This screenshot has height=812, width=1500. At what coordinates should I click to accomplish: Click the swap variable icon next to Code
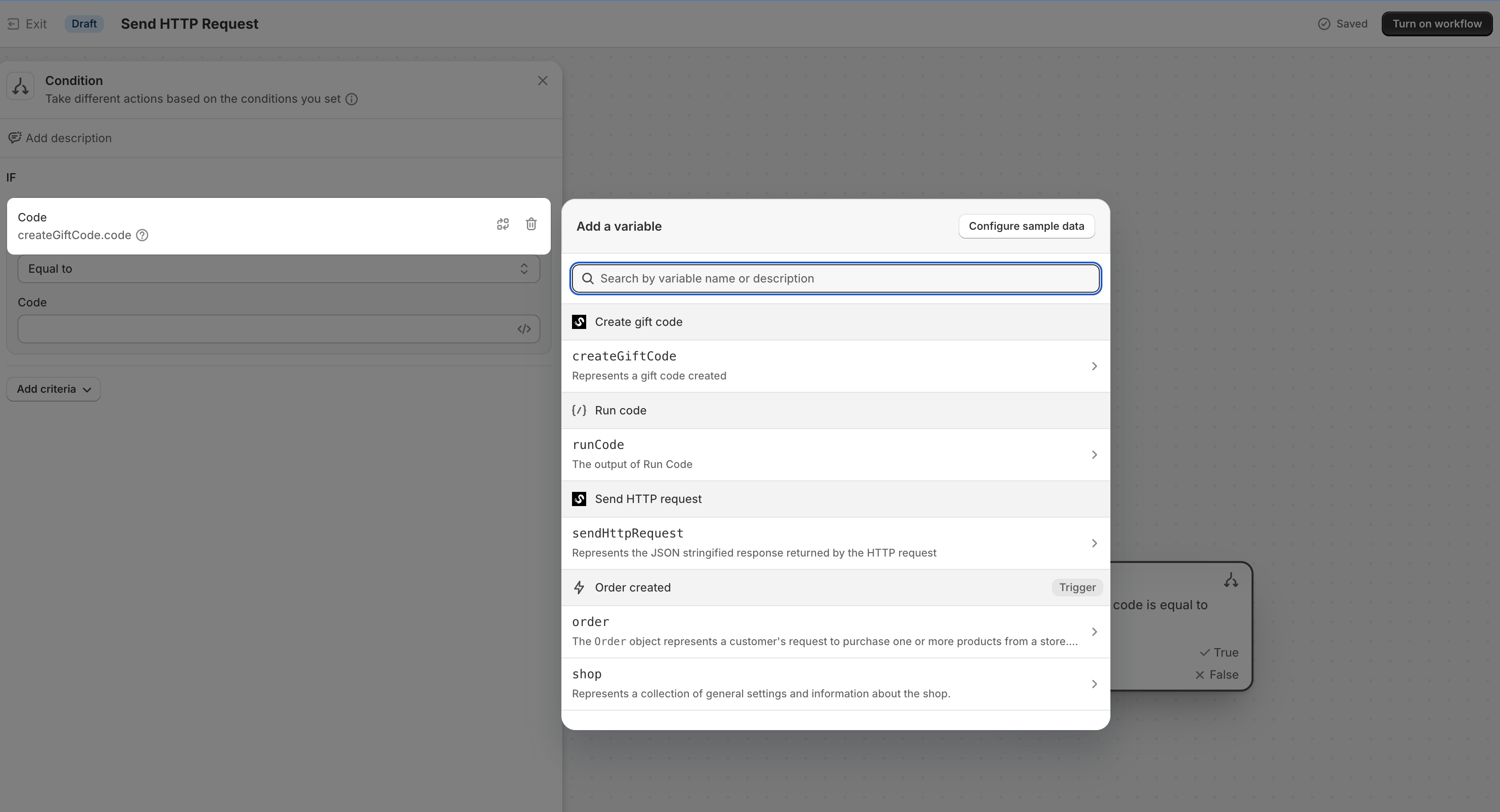click(x=503, y=224)
